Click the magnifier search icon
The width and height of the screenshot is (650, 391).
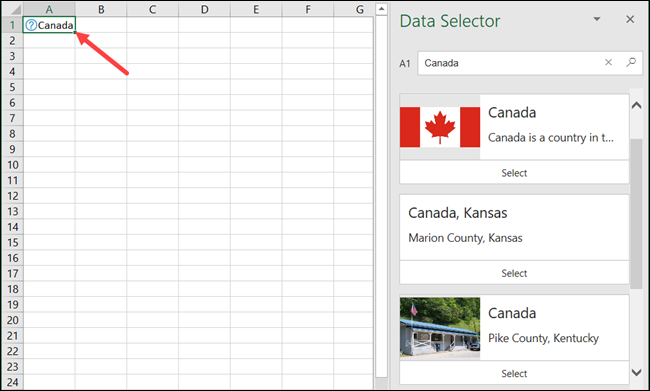631,63
